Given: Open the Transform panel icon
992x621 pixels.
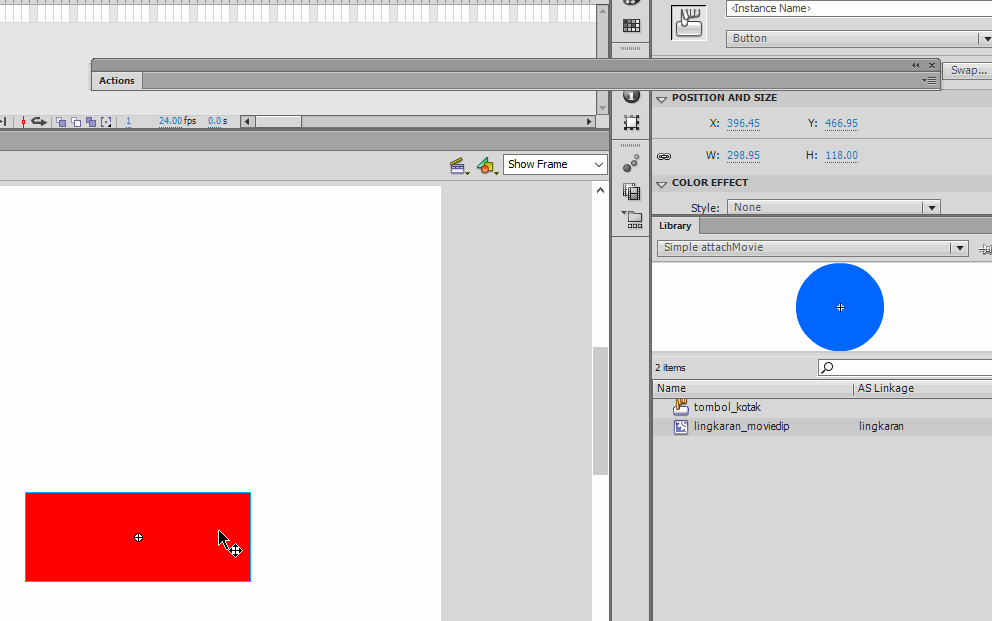Looking at the screenshot, I should [631, 122].
